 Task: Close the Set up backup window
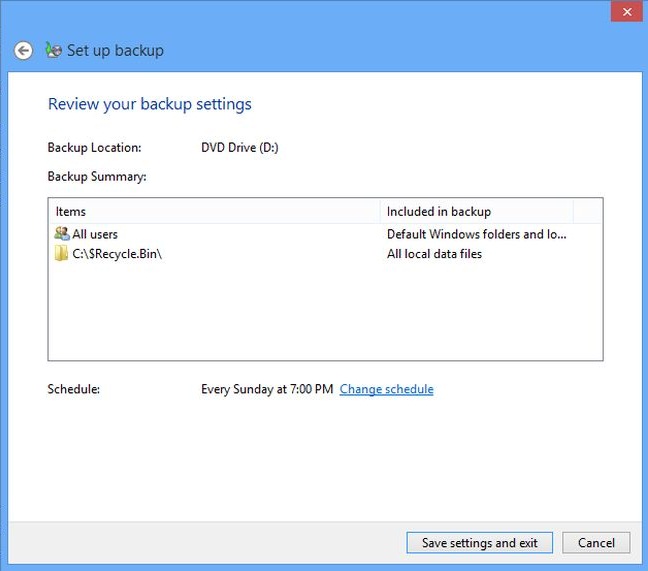(x=627, y=12)
